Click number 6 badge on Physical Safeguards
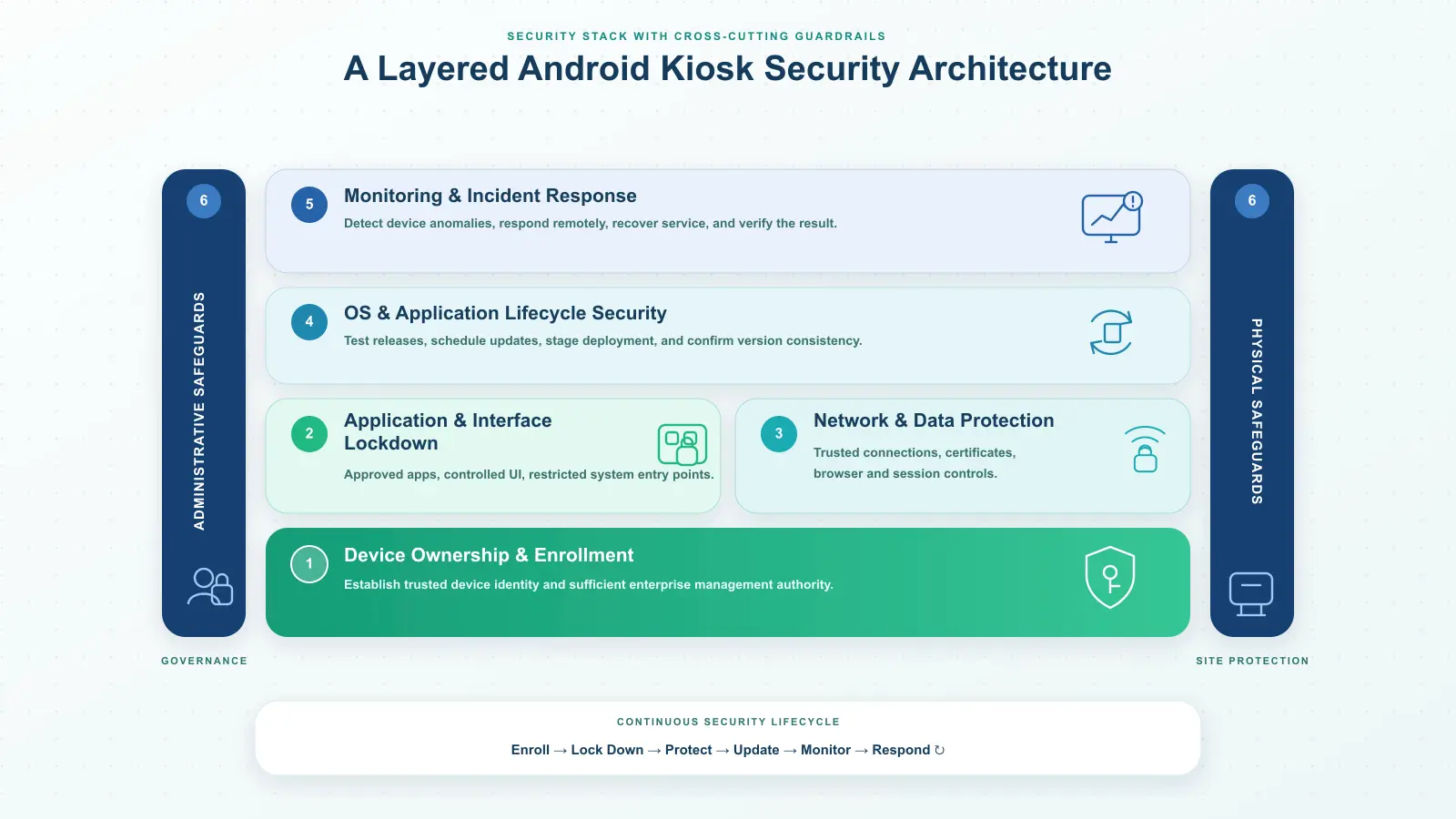The height and width of the screenshot is (819, 1456). tap(1252, 200)
